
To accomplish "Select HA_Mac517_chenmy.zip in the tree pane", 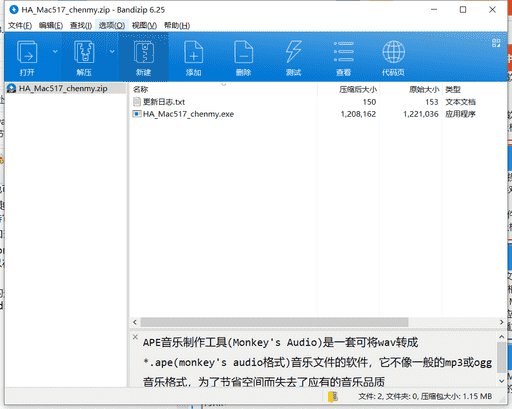I will 63,88.
